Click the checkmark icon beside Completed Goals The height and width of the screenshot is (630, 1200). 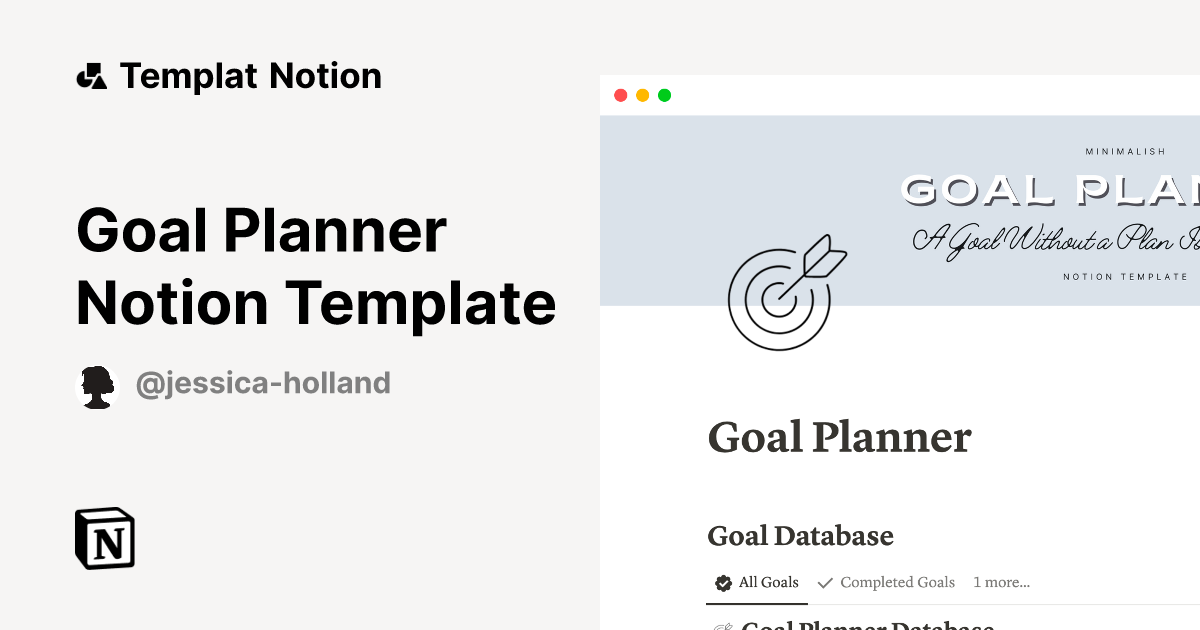pyautogui.click(x=825, y=582)
